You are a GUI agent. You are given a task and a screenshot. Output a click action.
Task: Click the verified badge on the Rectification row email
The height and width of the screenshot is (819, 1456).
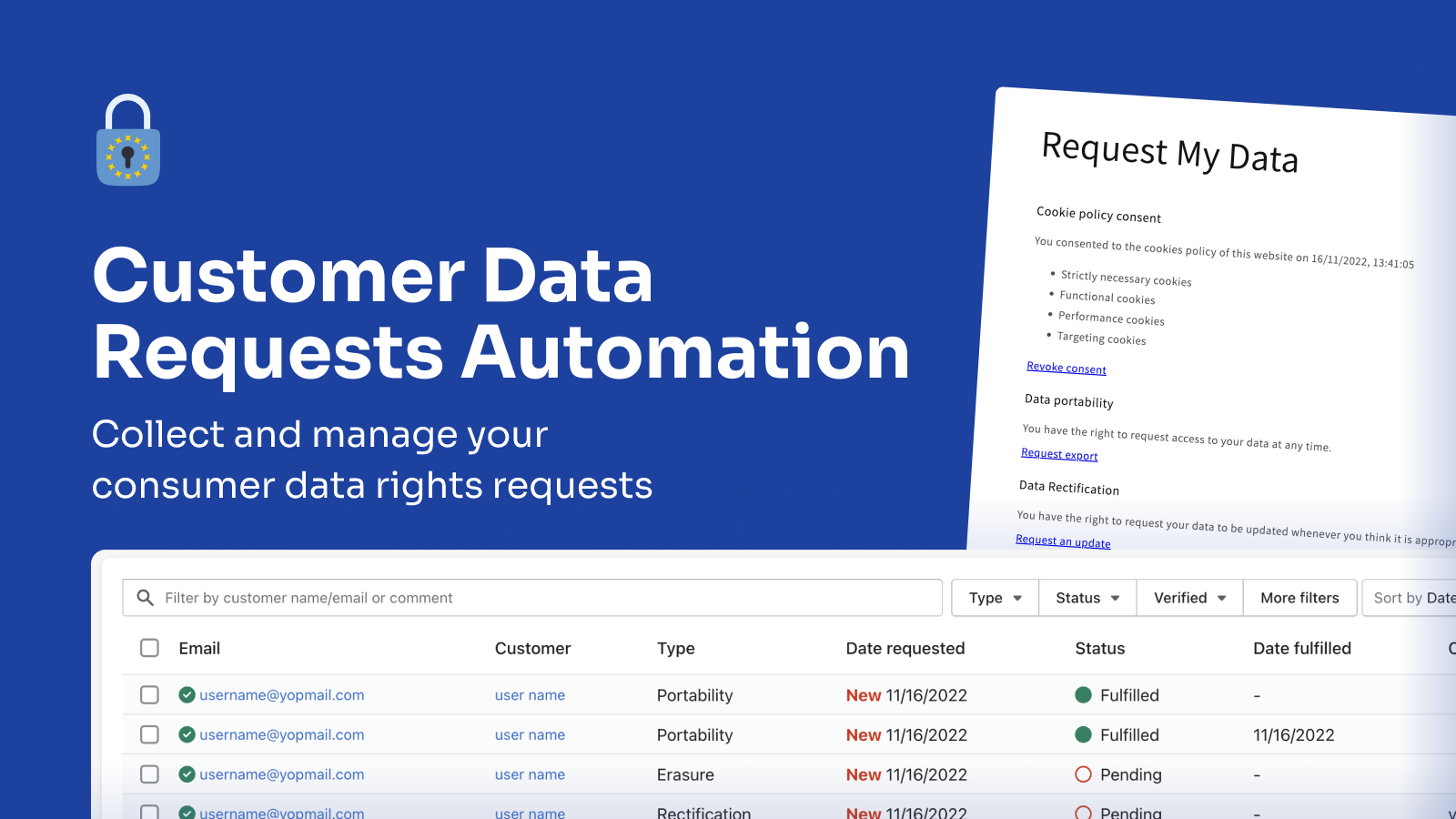coord(187,813)
